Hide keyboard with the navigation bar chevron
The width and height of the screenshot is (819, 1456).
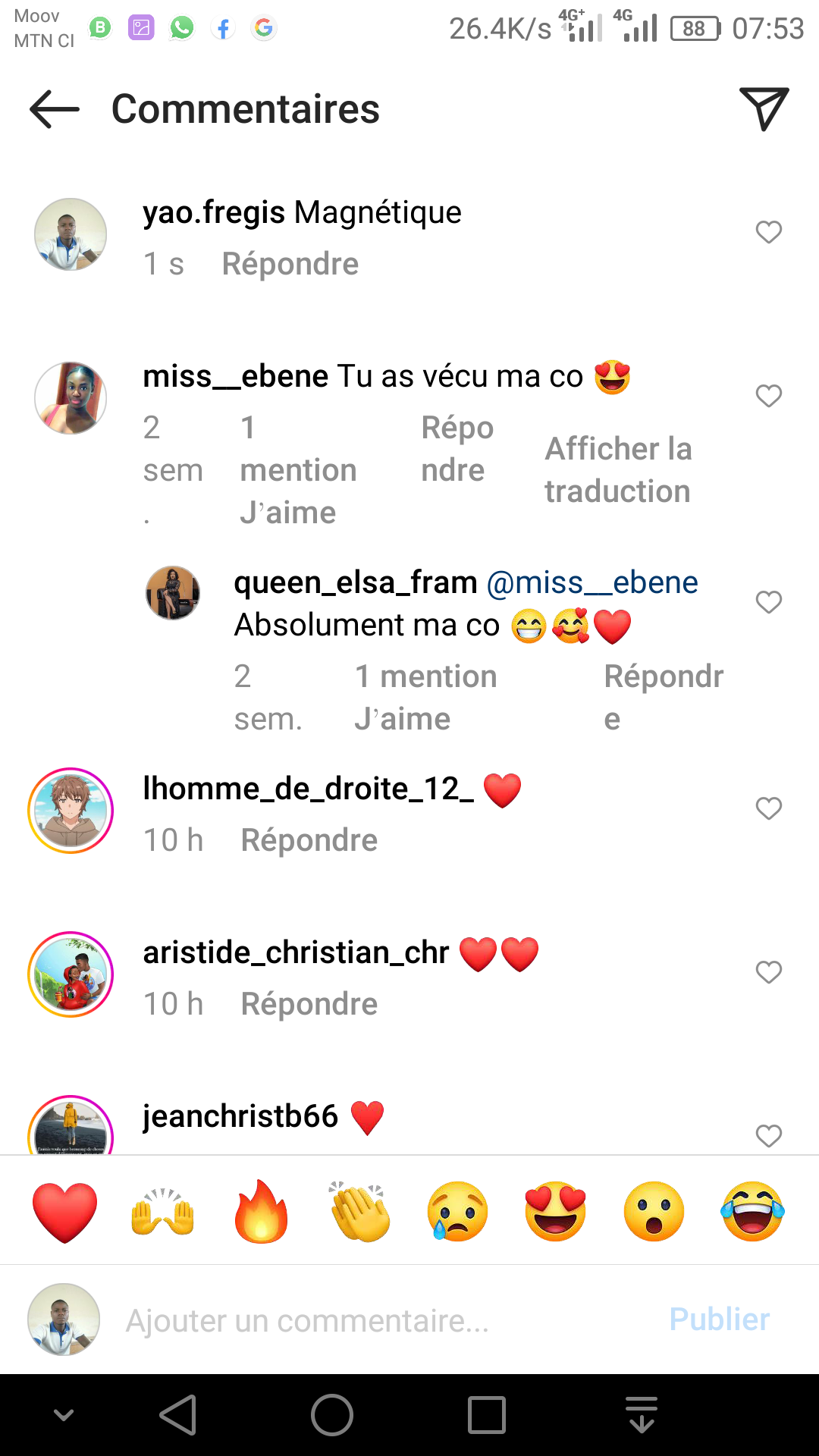(64, 1415)
